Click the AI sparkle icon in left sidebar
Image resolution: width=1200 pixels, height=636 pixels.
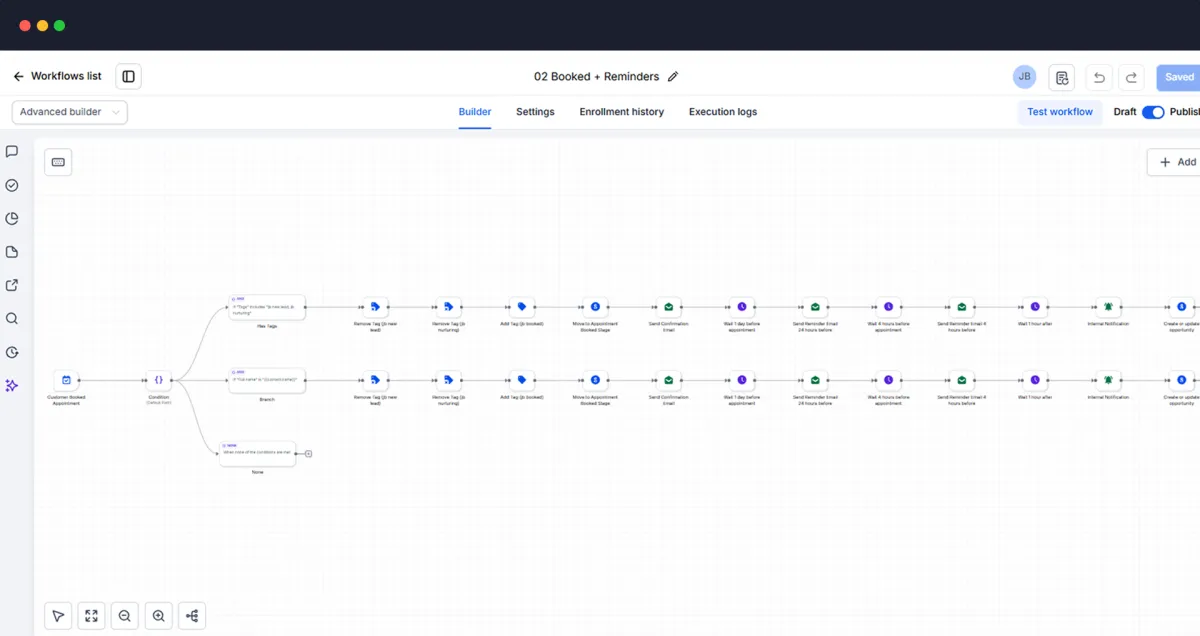point(12,385)
